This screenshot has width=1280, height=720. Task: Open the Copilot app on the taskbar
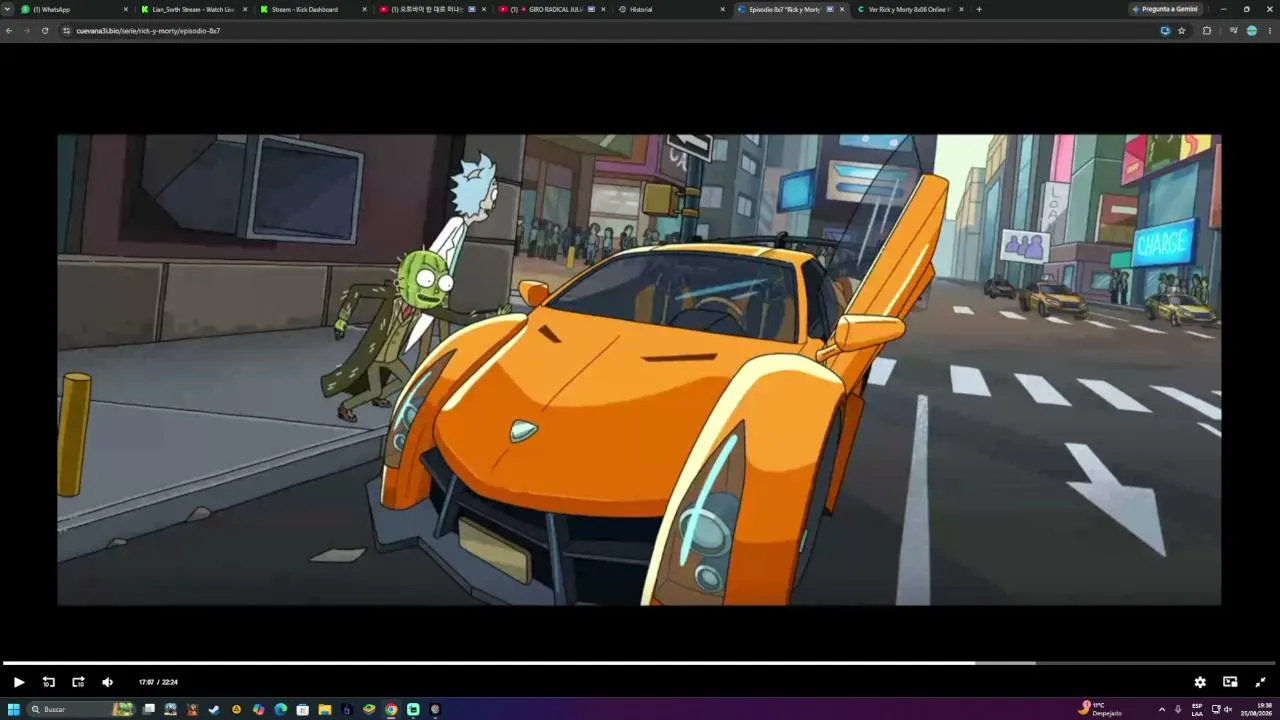pos(259,709)
